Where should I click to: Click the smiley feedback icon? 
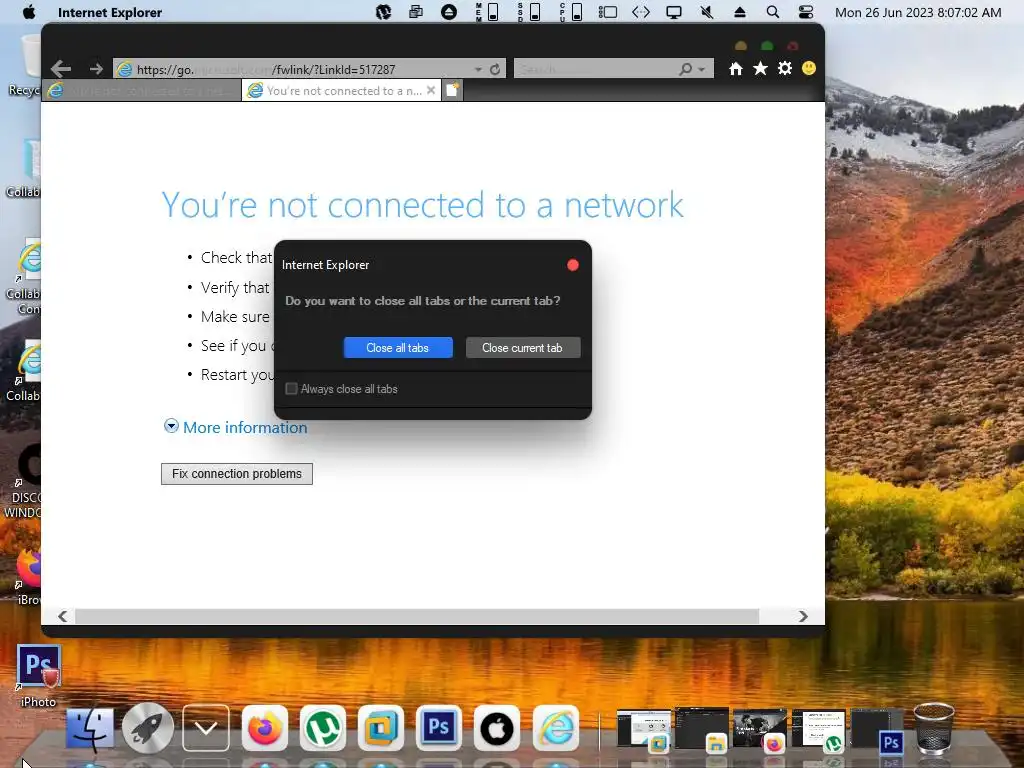pos(808,69)
